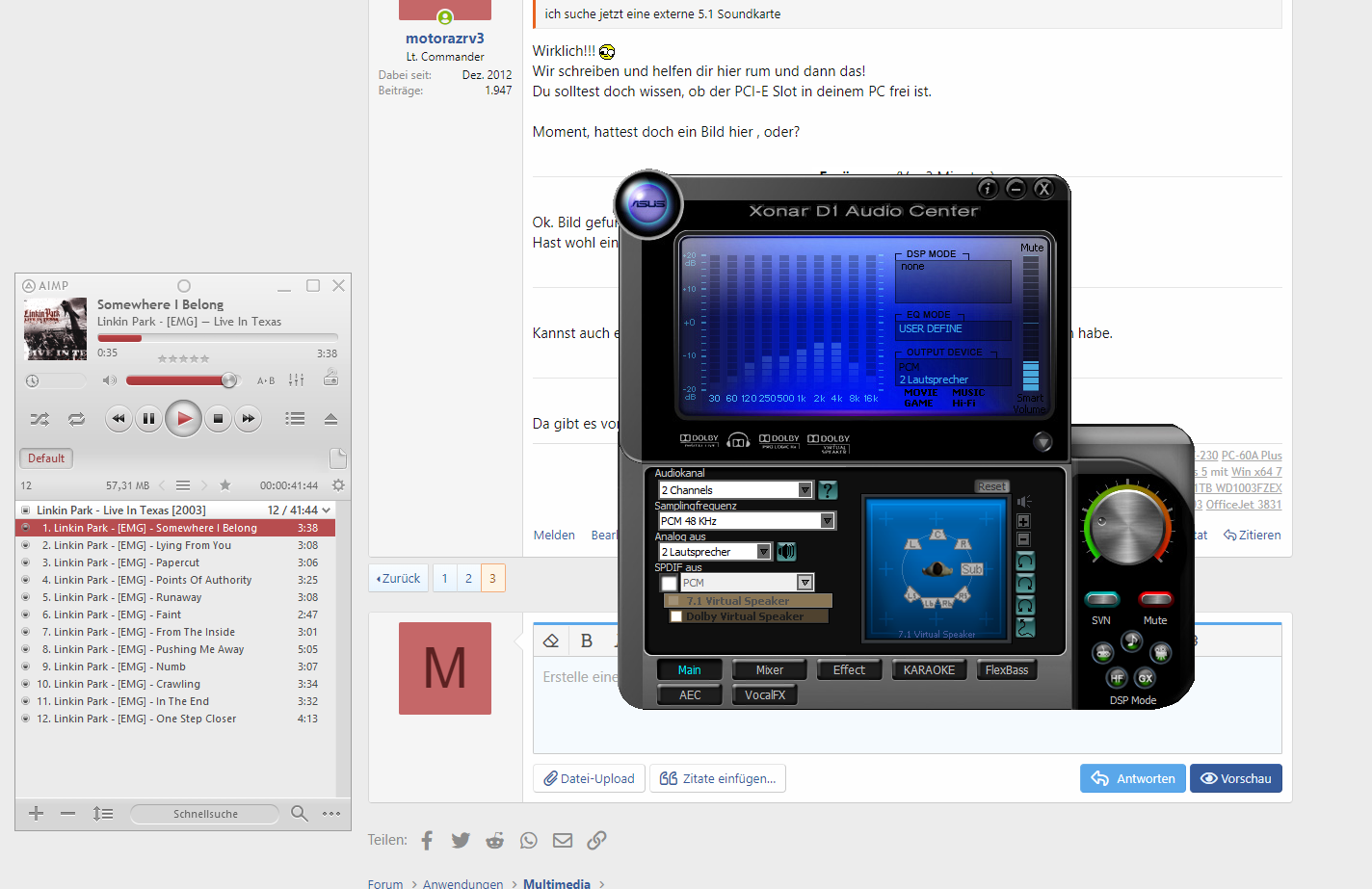The height and width of the screenshot is (889, 1372).
Task: Open FlexBass tab in Xonar
Action: coord(1007,670)
